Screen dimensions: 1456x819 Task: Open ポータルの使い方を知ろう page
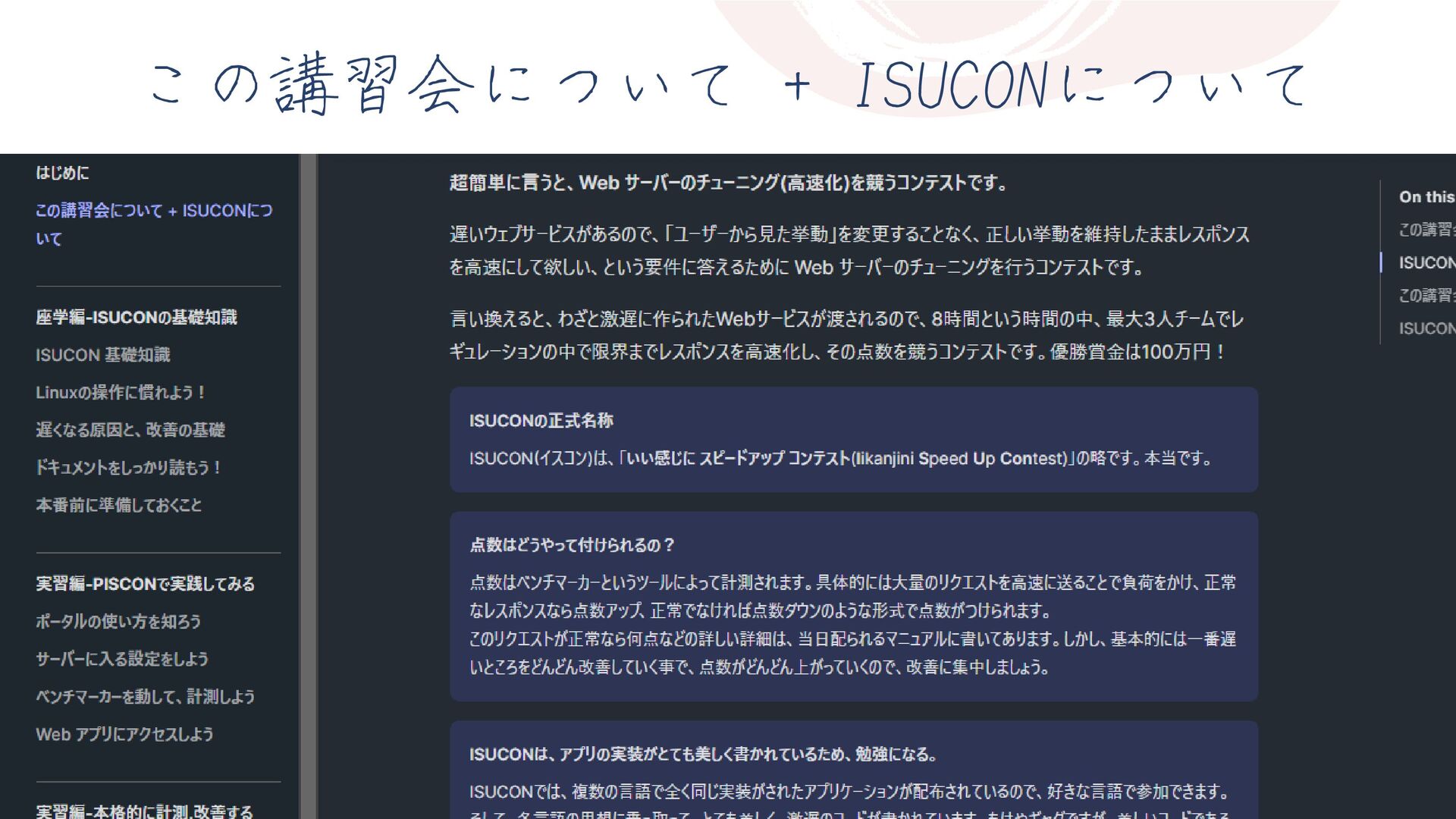(118, 622)
